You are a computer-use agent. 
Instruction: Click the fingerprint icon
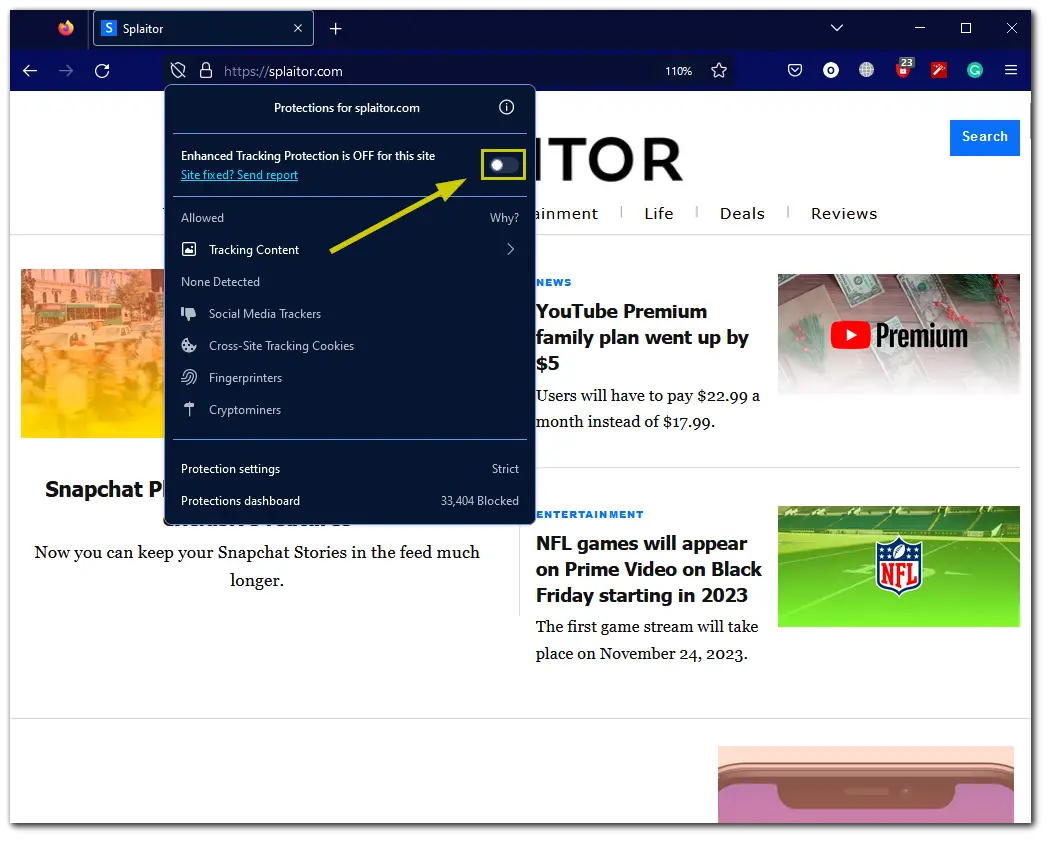(189, 378)
